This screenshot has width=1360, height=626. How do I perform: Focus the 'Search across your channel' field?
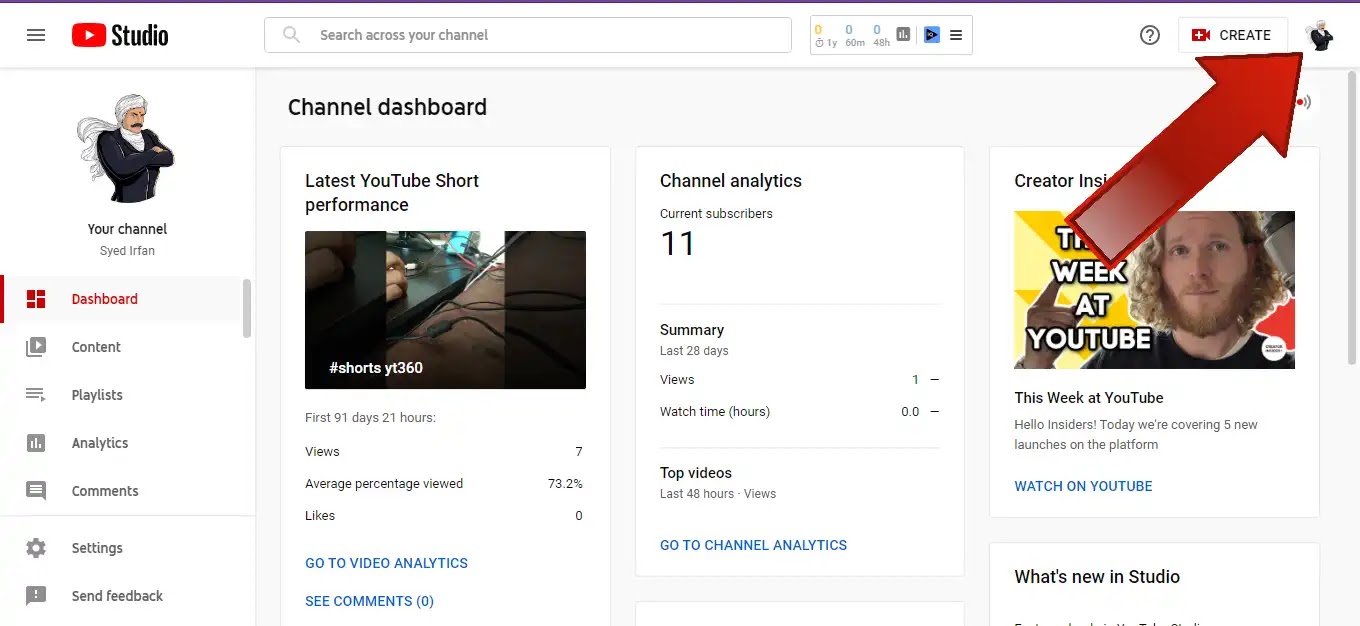click(x=528, y=35)
